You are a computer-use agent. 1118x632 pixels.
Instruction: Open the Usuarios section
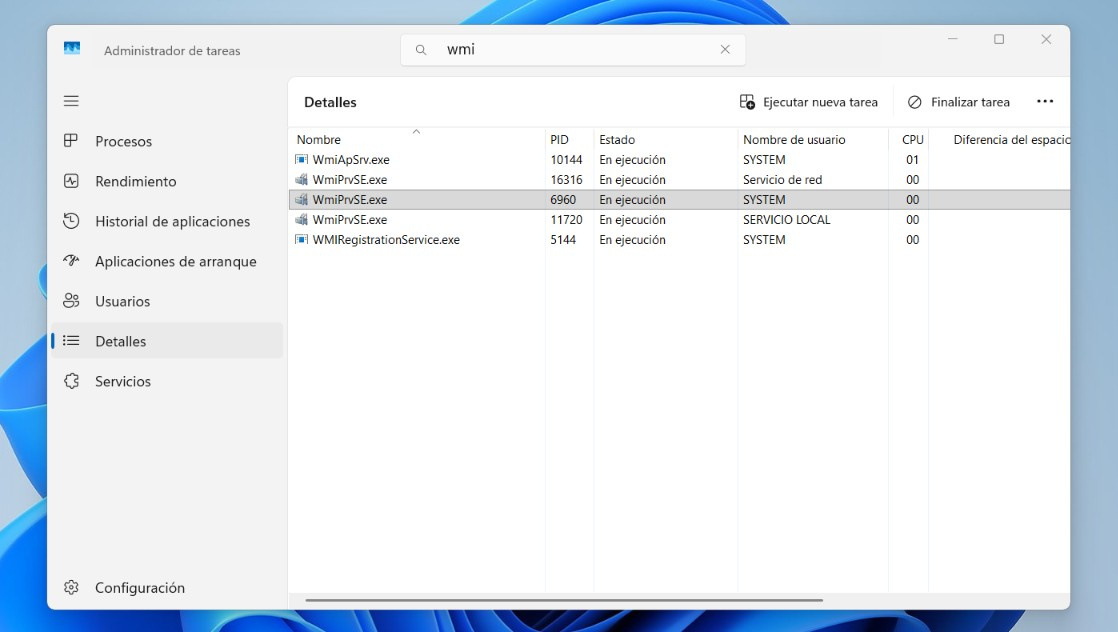pos(167,301)
